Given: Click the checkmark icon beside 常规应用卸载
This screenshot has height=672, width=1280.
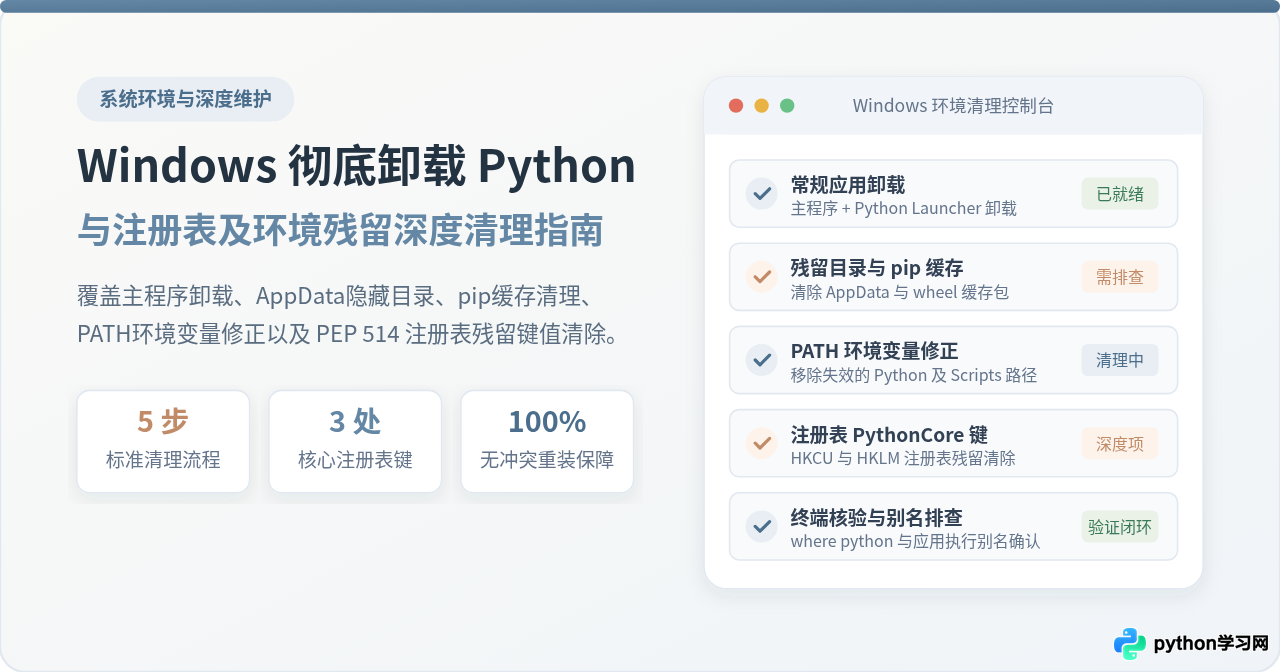Looking at the screenshot, I should point(762,193).
